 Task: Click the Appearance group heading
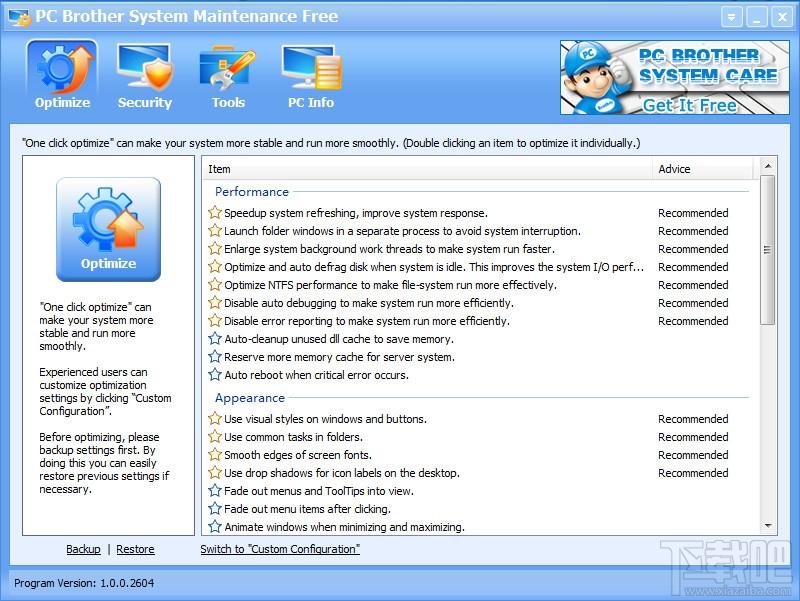coord(249,397)
